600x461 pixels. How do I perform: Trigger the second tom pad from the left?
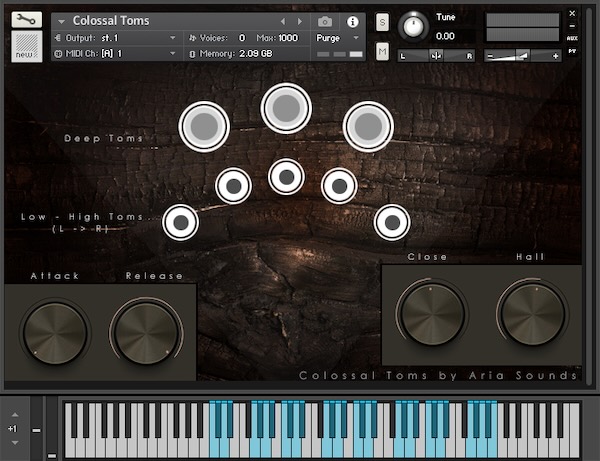coord(233,186)
